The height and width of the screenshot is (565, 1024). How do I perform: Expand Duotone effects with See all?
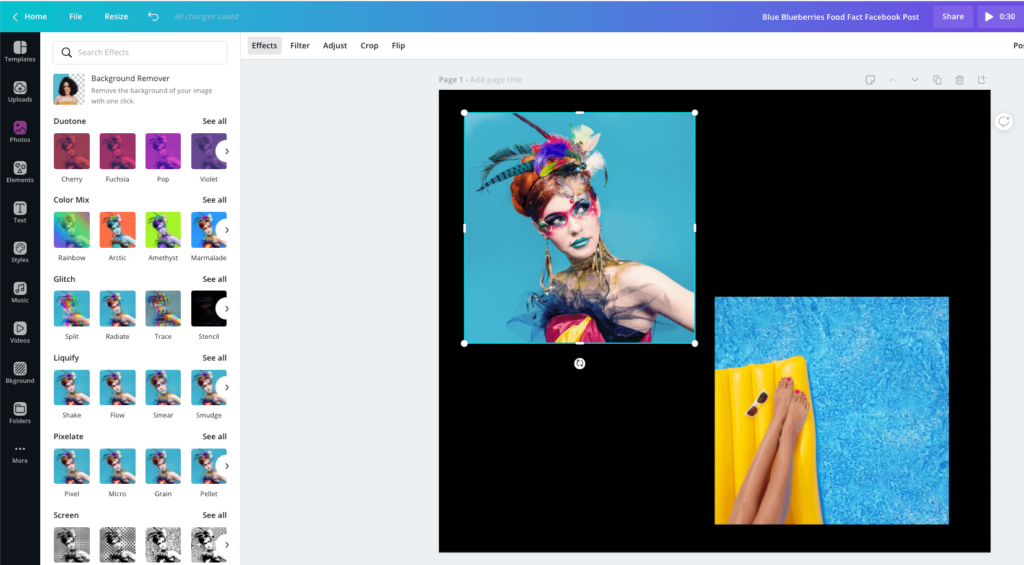(214, 121)
